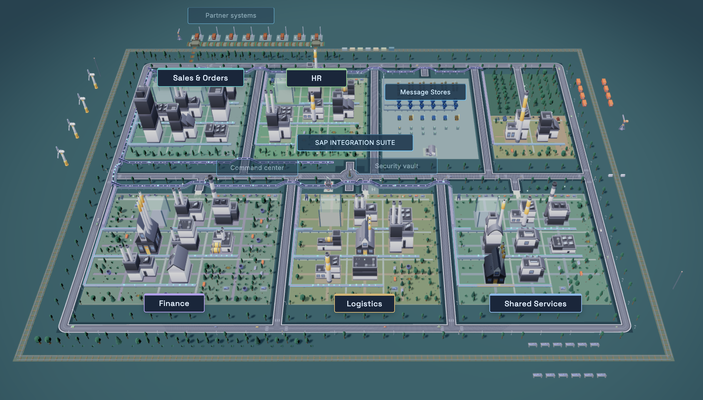Select the Security vault label
The image size is (703, 400).
[396, 166]
